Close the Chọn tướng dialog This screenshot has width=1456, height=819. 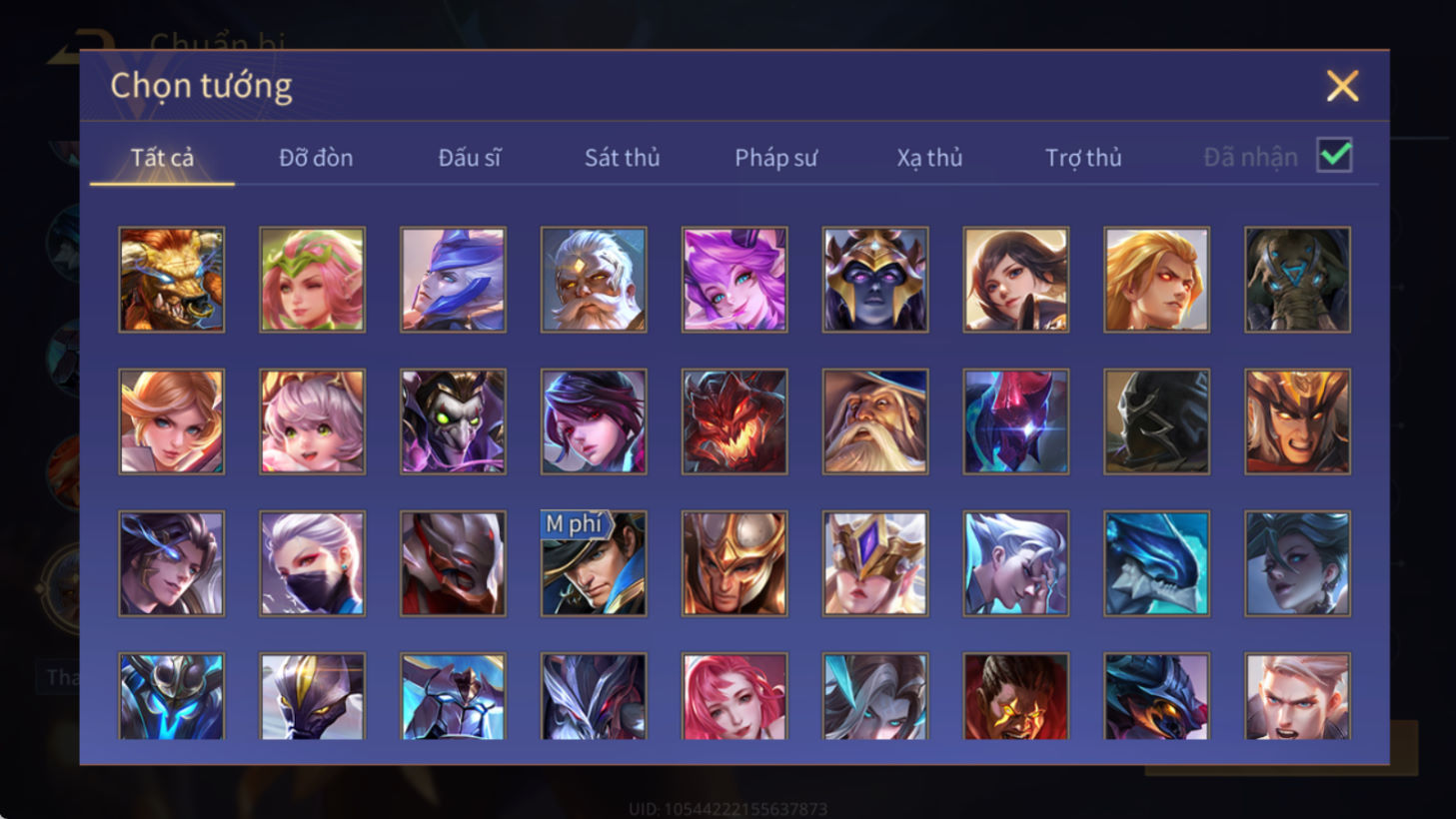point(1342,86)
